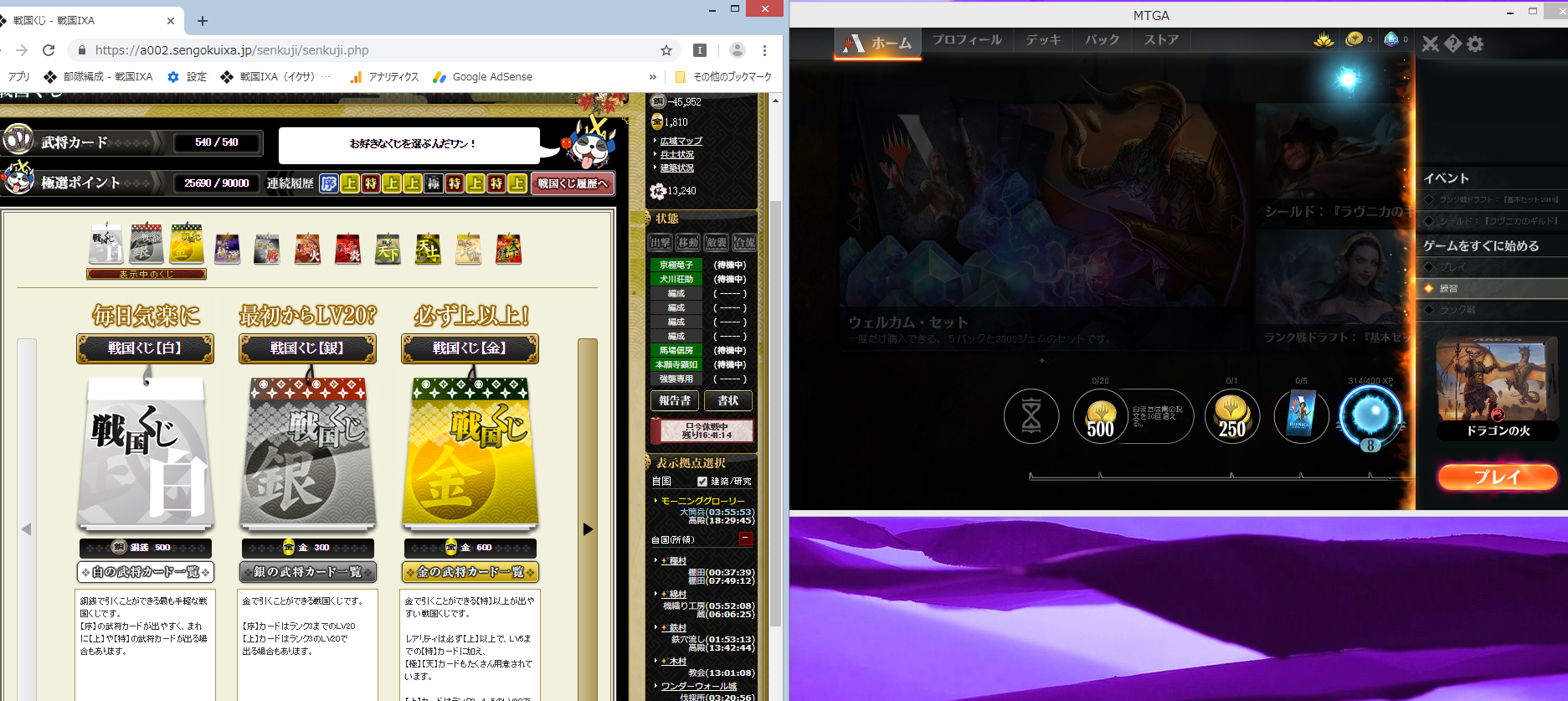Image resolution: width=1568 pixels, height=701 pixels.
Task: Click the 書状 button
Action: (728, 401)
